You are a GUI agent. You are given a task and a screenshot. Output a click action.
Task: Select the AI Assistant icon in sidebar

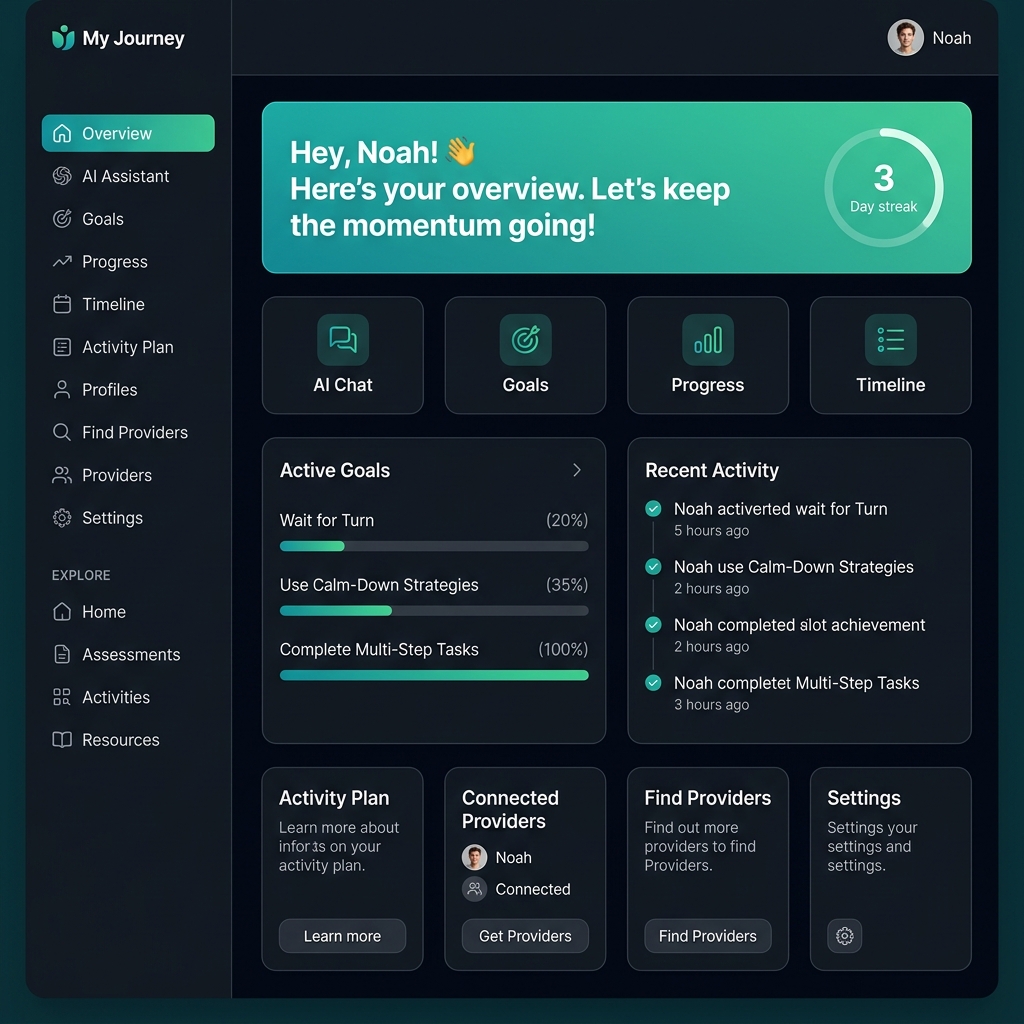(x=62, y=176)
